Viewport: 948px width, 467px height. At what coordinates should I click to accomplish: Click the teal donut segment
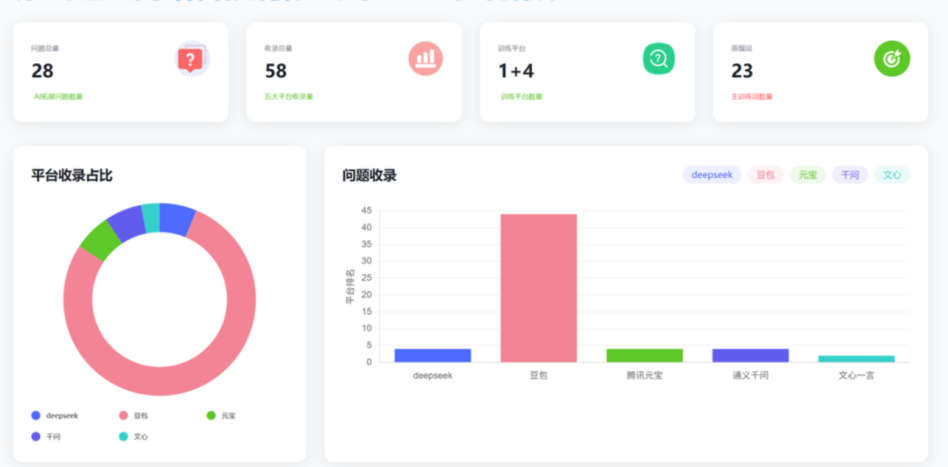click(x=151, y=218)
